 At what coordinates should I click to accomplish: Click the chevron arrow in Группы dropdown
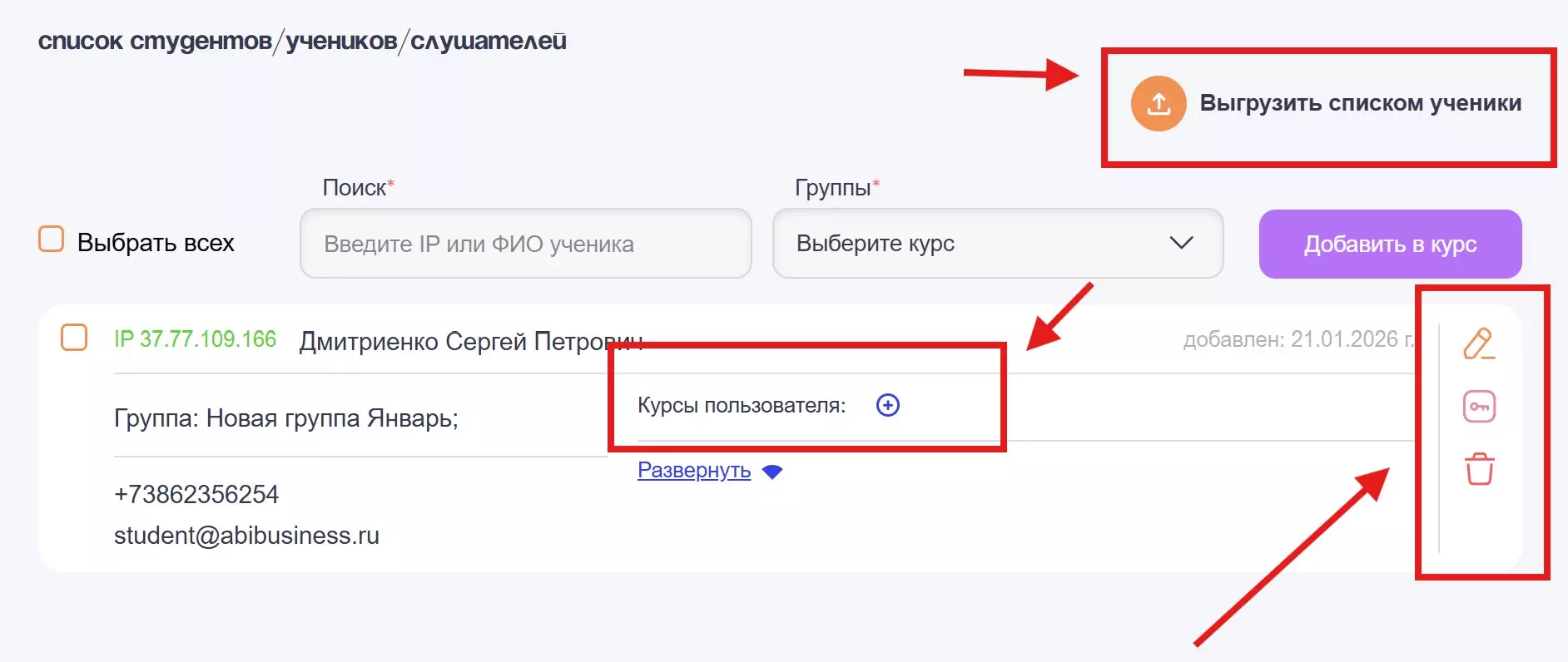[1181, 243]
